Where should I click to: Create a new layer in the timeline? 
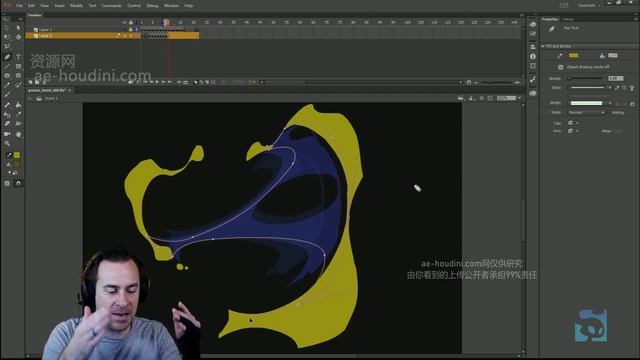coord(30,82)
